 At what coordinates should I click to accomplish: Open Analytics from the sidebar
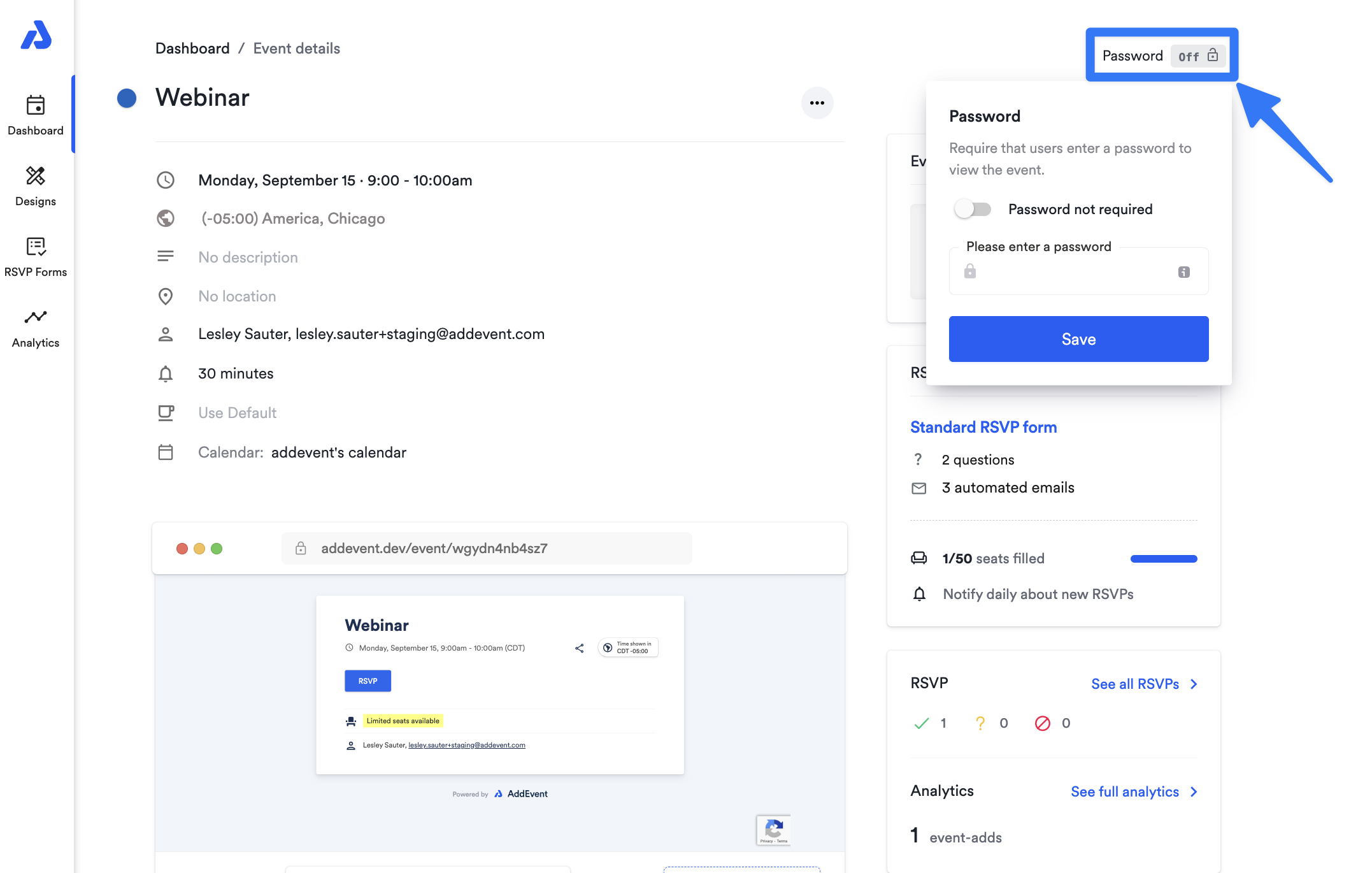coord(36,328)
